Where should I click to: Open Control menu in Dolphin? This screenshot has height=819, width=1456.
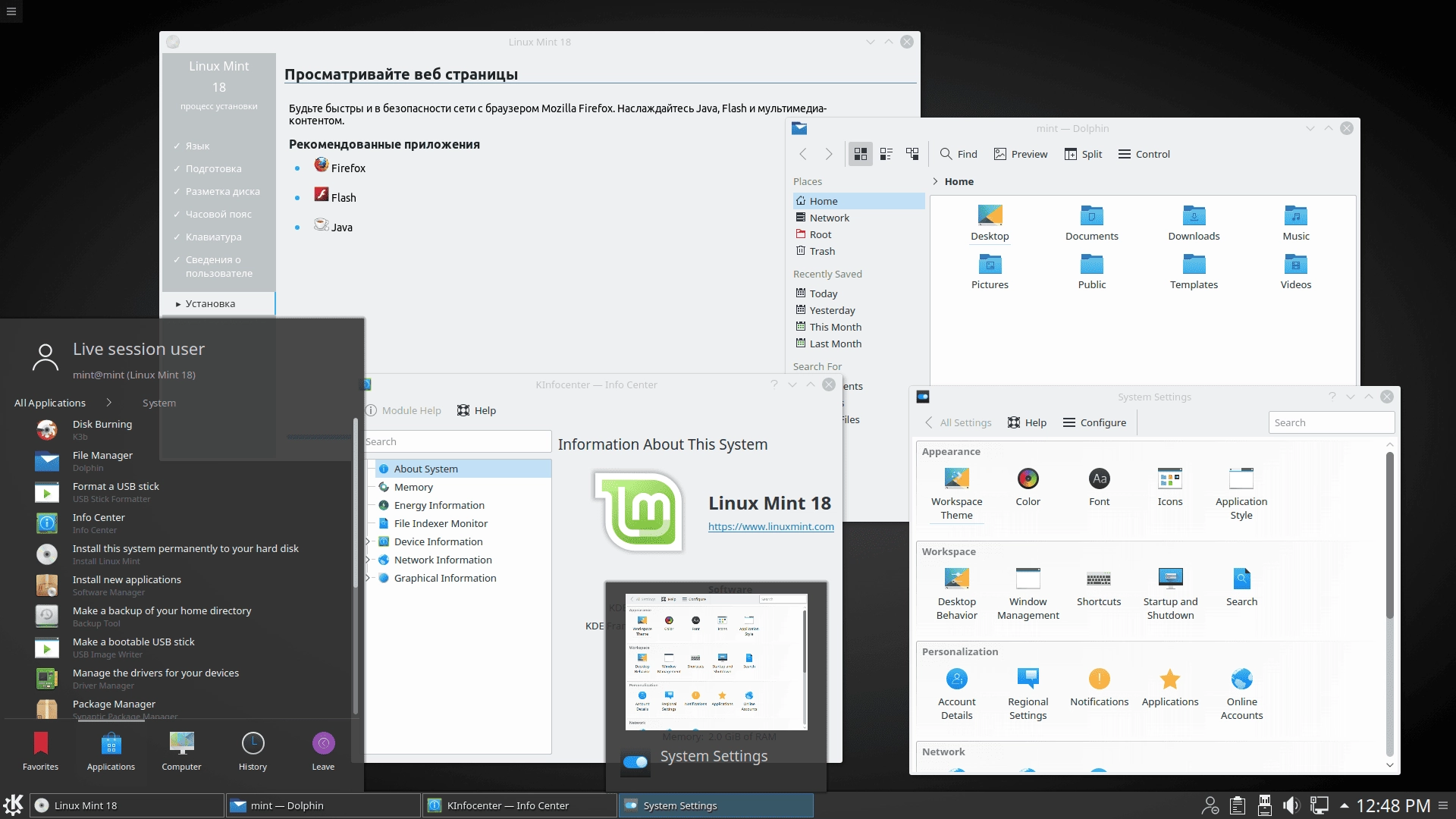pos(1144,154)
